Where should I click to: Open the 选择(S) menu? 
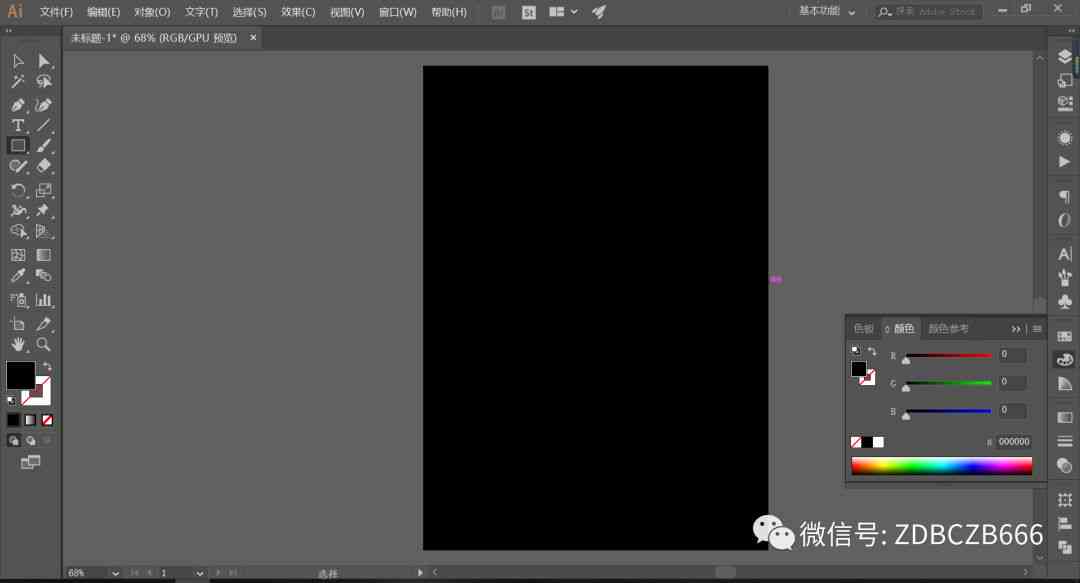coord(249,12)
